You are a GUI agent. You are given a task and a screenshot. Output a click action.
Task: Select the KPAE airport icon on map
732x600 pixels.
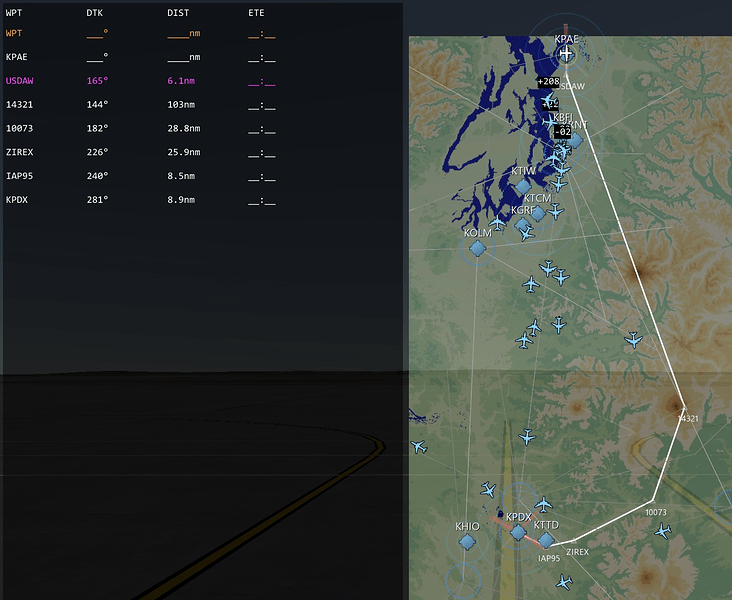[566, 54]
